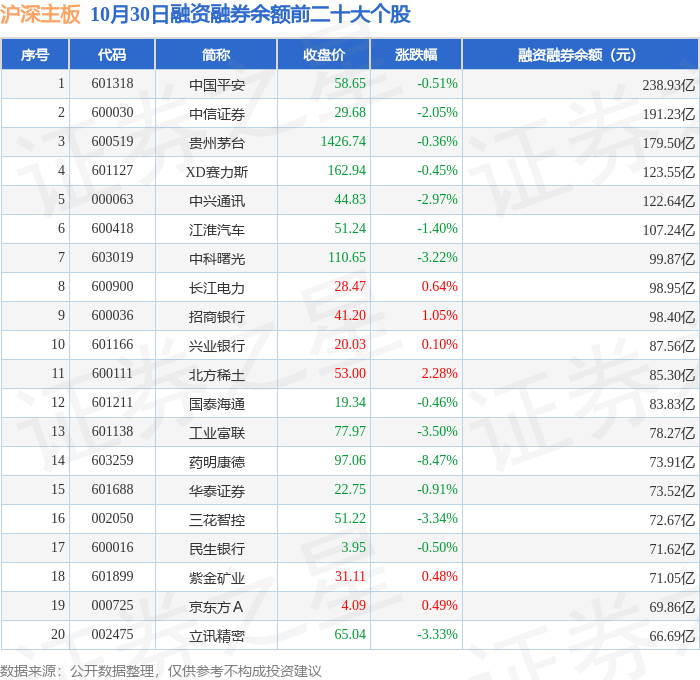Image resolution: width=700 pixels, height=680 pixels.
Task: Click stock name 紫金矿业
Action: coord(217,578)
